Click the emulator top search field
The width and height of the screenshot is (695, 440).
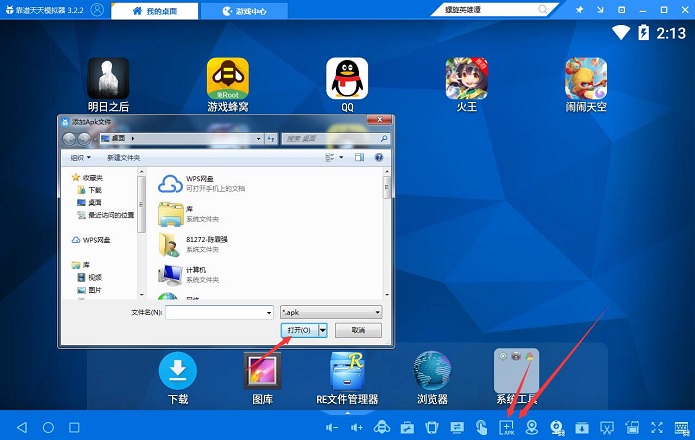point(490,9)
